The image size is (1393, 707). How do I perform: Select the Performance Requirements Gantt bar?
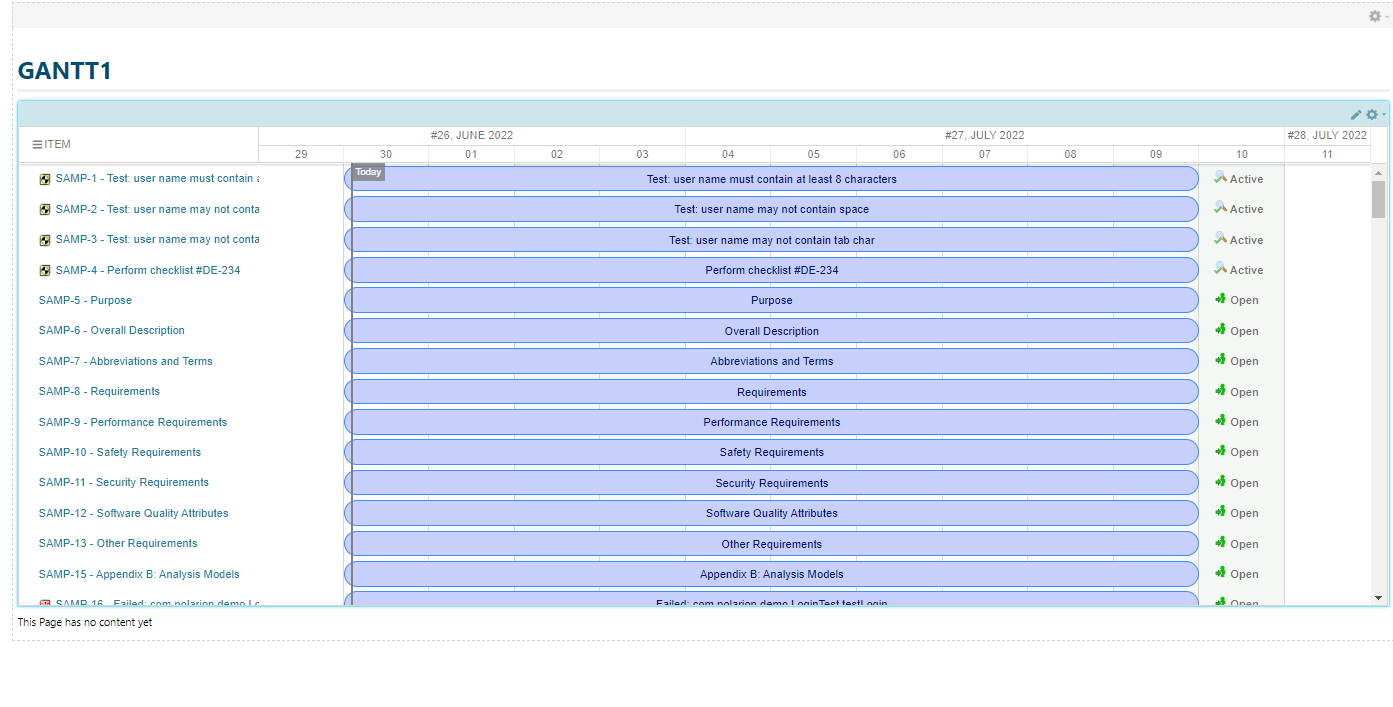[x=771, y=422]
